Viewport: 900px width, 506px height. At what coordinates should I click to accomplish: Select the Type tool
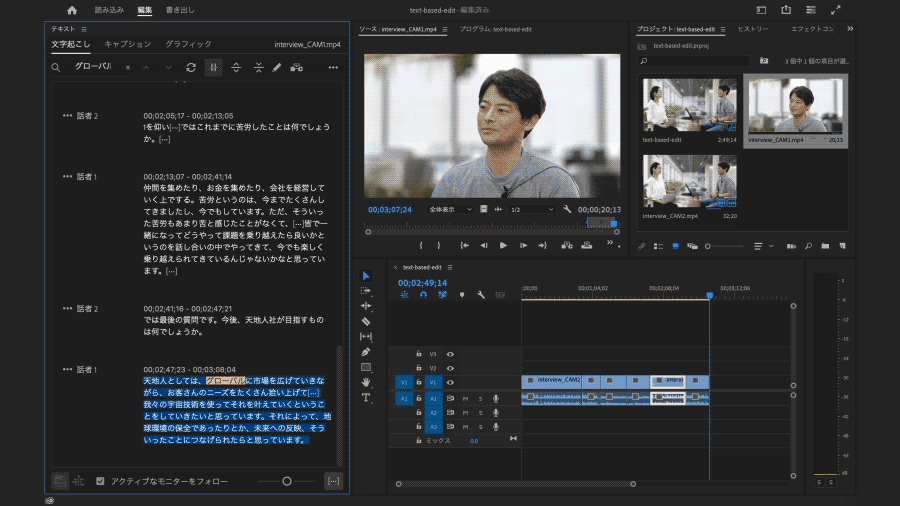click(366, 398)
